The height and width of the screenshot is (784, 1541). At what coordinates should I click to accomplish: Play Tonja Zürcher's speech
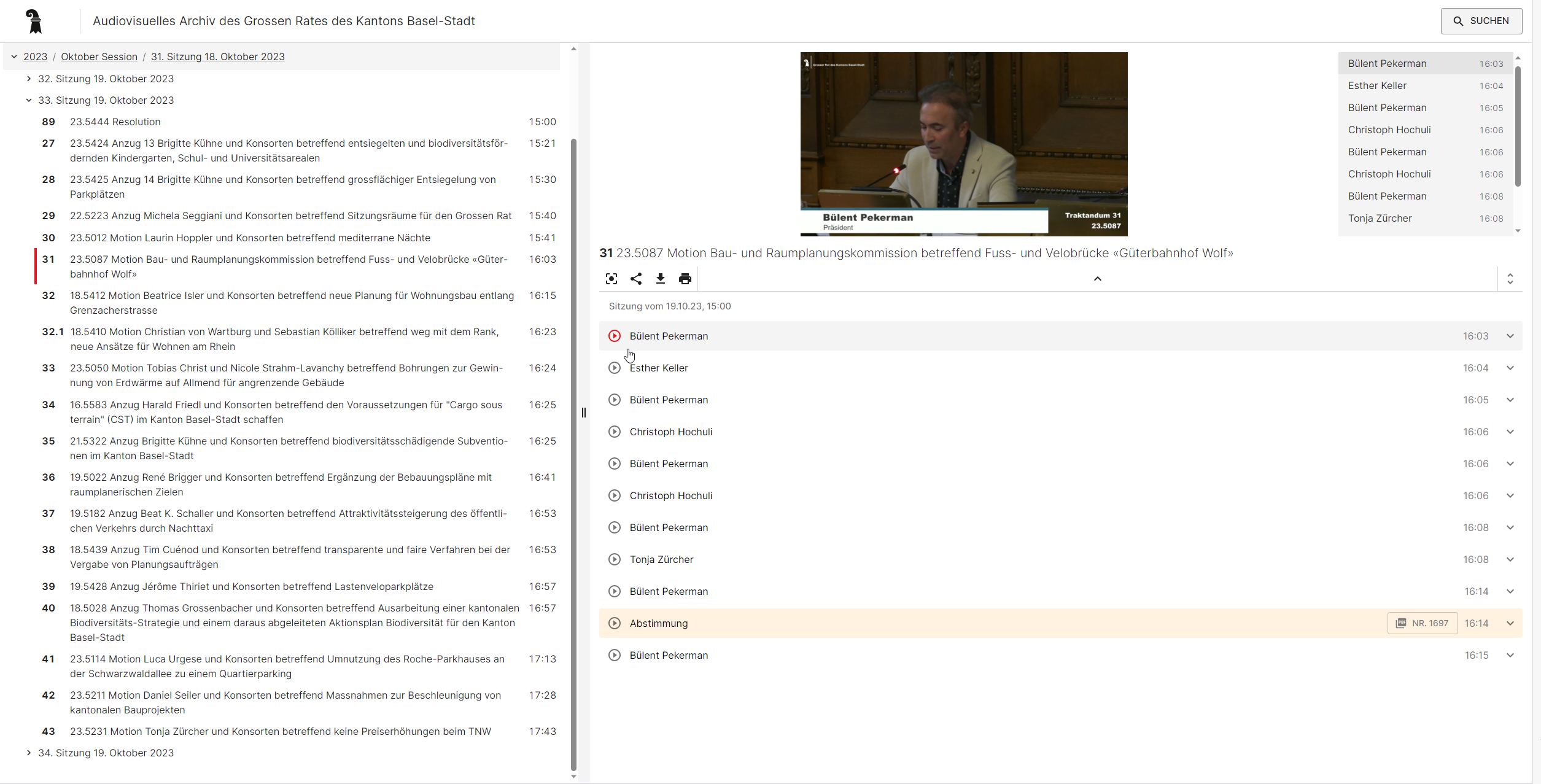click(x=614, y=559)
